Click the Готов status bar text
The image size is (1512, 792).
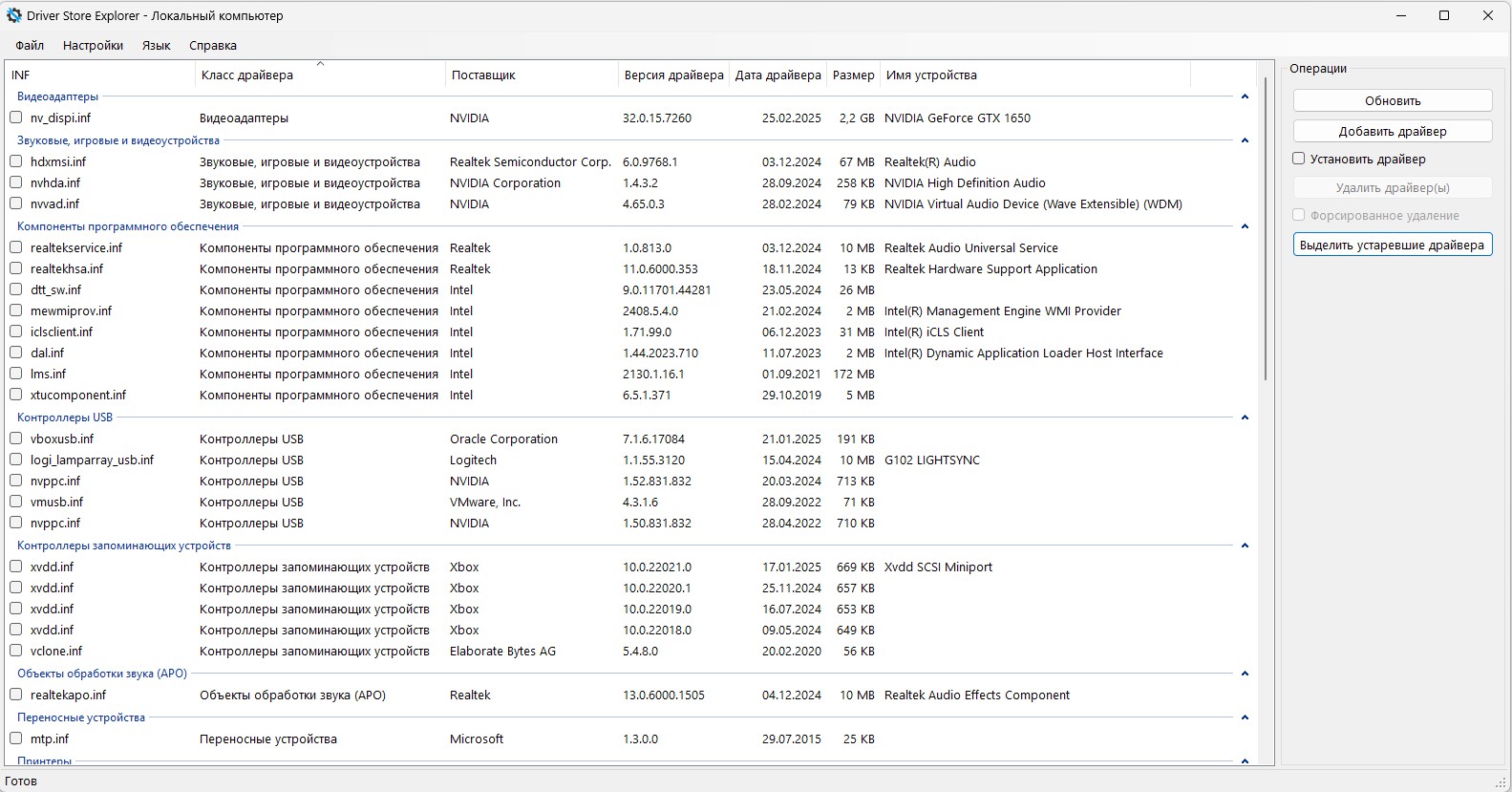21,781
